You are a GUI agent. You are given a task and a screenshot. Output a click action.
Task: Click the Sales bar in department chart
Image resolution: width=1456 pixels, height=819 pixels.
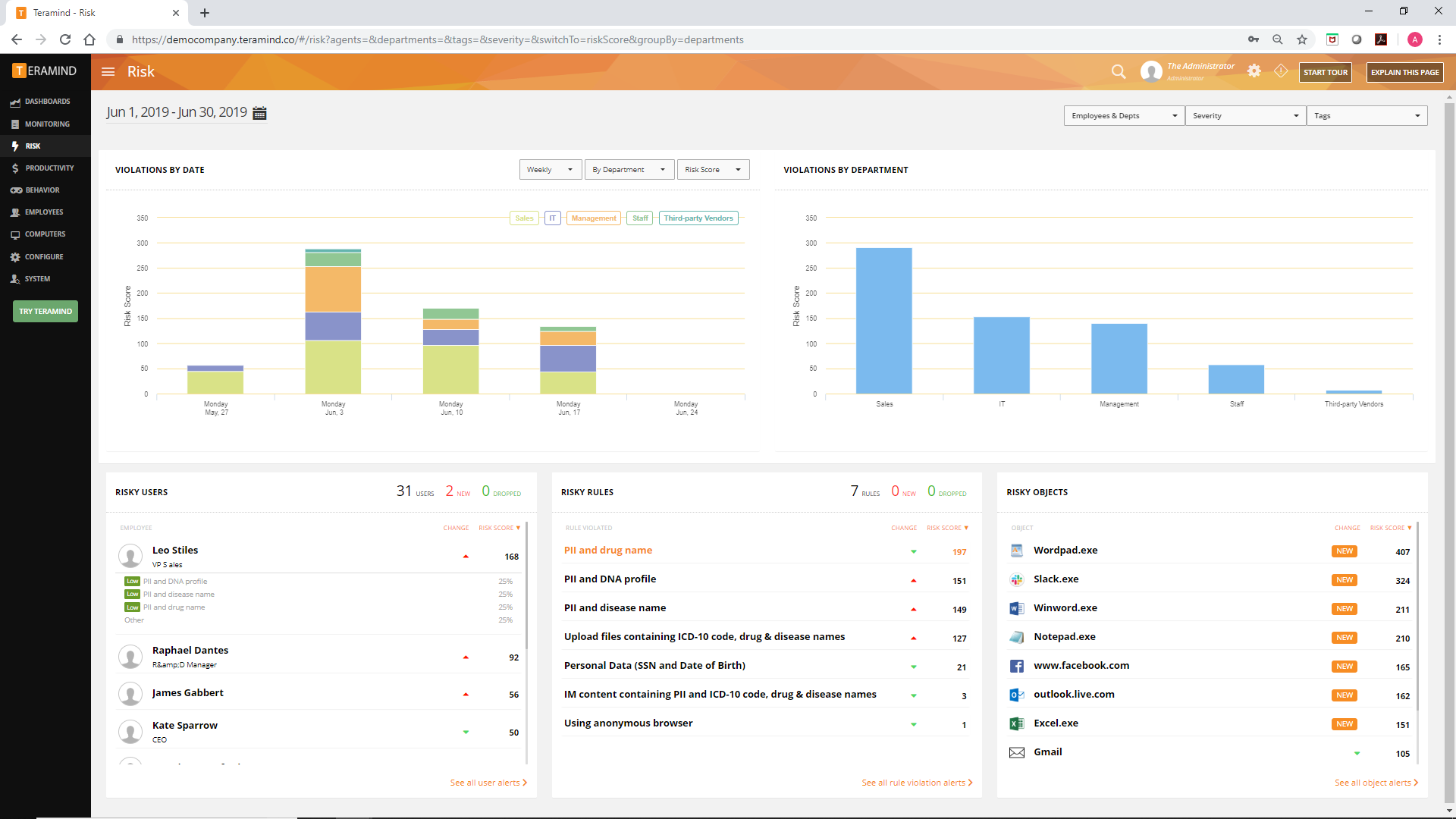[883, 320]
